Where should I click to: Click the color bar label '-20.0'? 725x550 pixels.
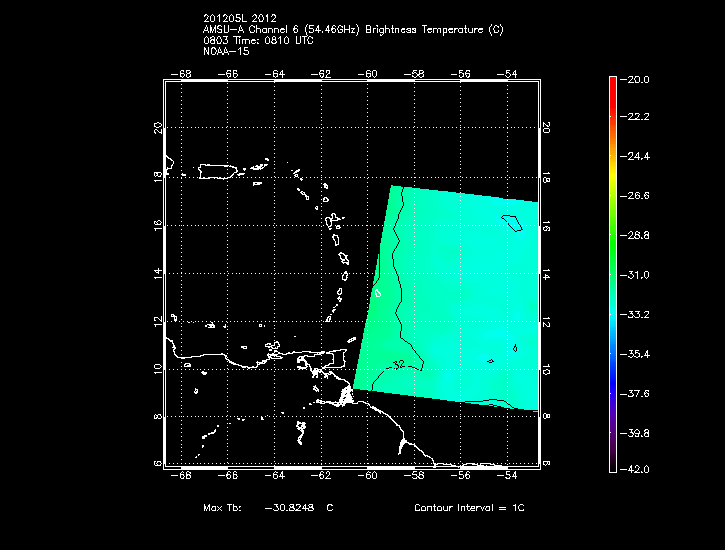coord(634,79)
